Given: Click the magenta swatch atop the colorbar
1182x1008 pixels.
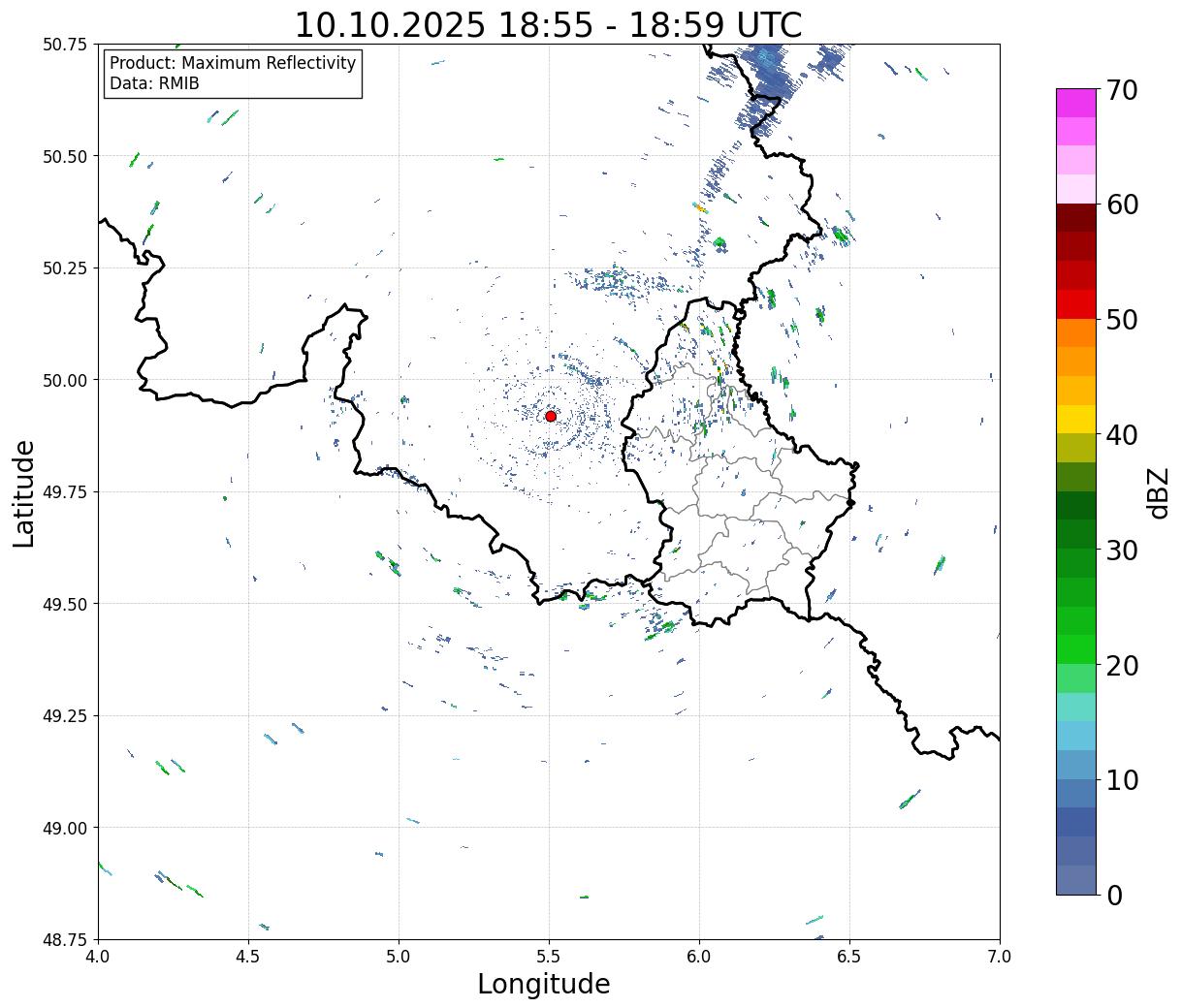Looking at the screenshot, I should coord(1076,103).
